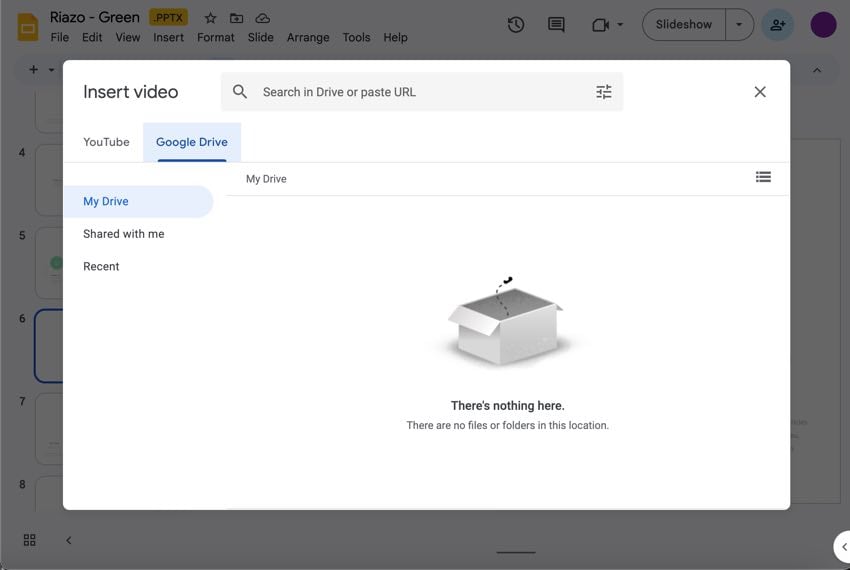
Task: Click the move to folder icon
Action: coord(236,18)
